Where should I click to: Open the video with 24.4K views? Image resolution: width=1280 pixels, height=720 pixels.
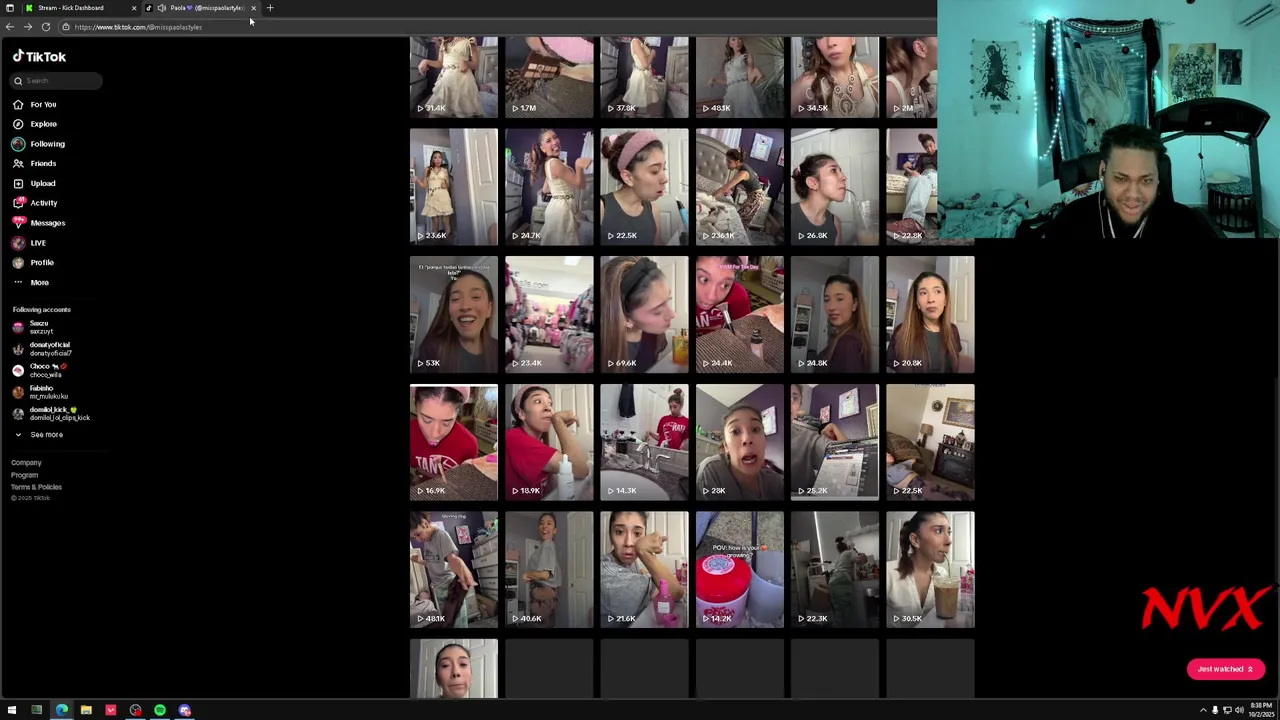coord(740,315)
